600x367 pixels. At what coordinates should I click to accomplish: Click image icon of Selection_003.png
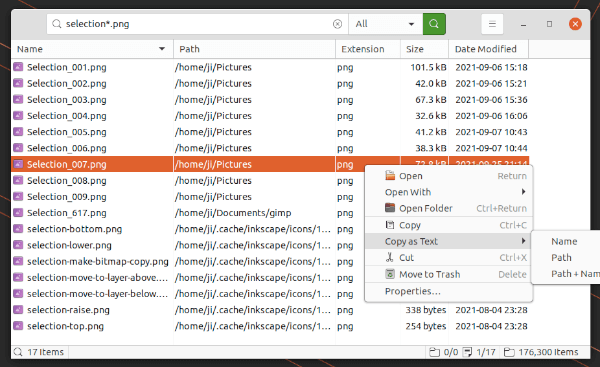(18, 99)
